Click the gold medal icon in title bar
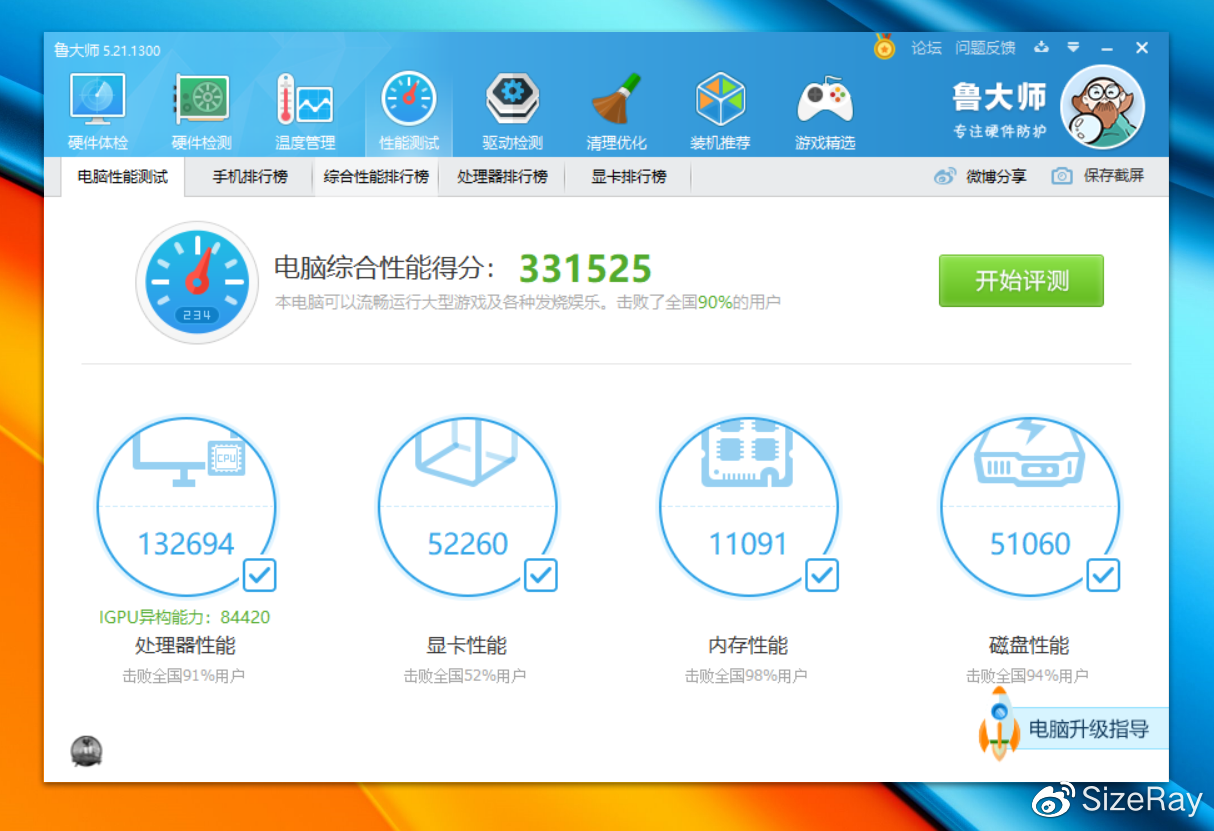 (x=885, y=47)
